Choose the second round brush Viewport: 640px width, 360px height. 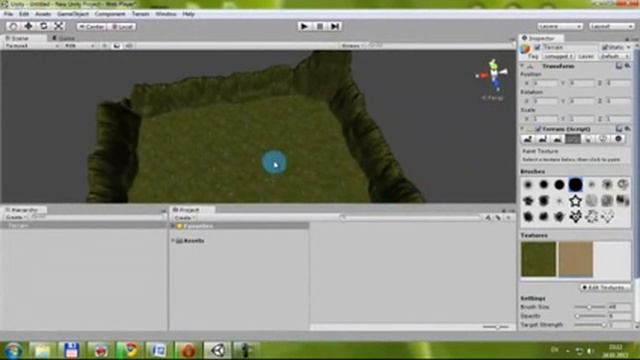coord(544,185)
